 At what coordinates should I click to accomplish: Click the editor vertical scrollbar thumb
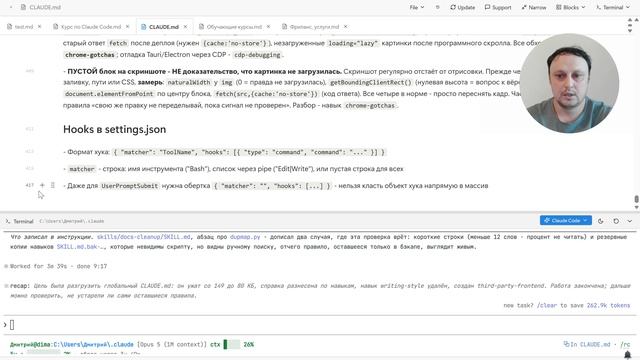point(636,199)
